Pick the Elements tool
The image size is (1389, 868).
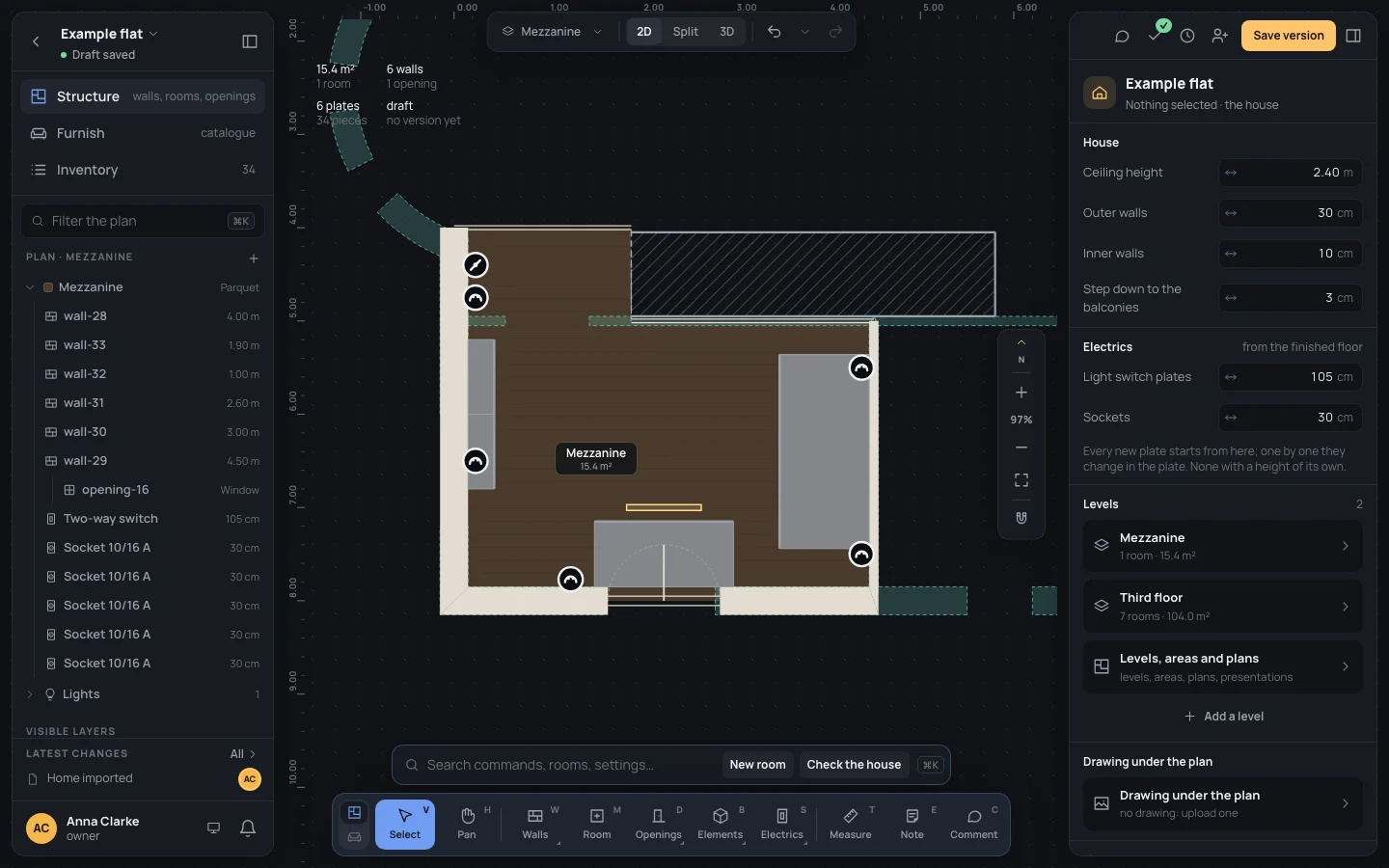click(x=721, y=824)
